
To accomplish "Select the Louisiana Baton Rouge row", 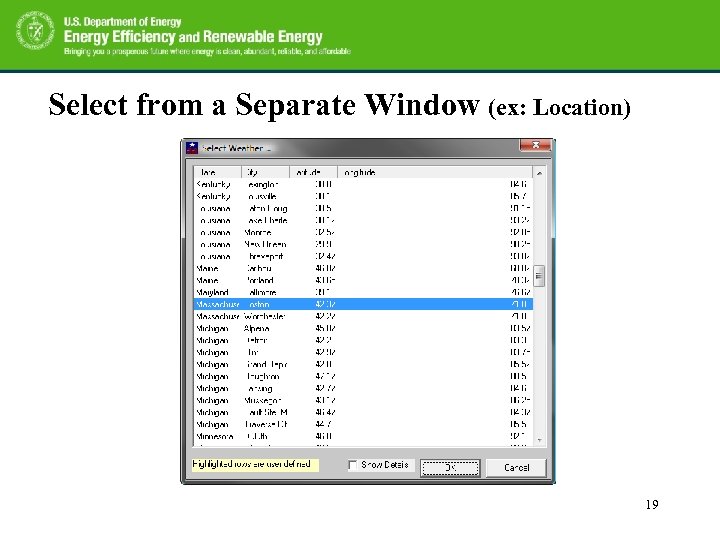I will tap(363, 208).
